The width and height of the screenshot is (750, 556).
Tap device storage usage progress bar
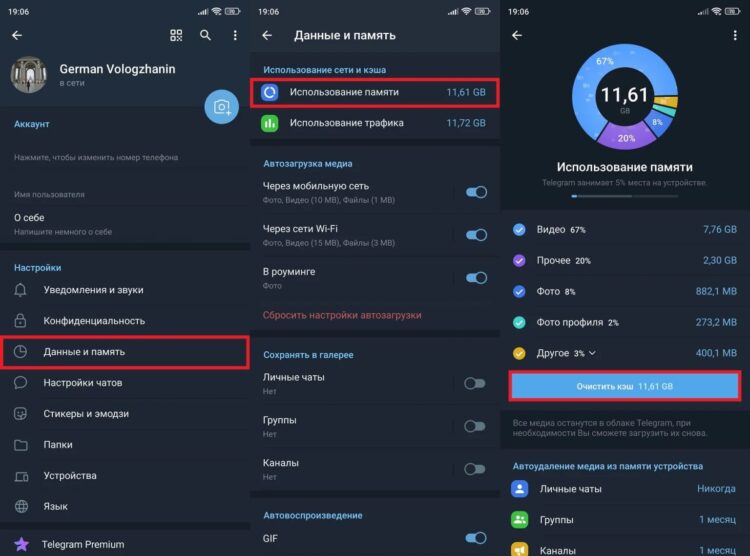click(625, 196)
